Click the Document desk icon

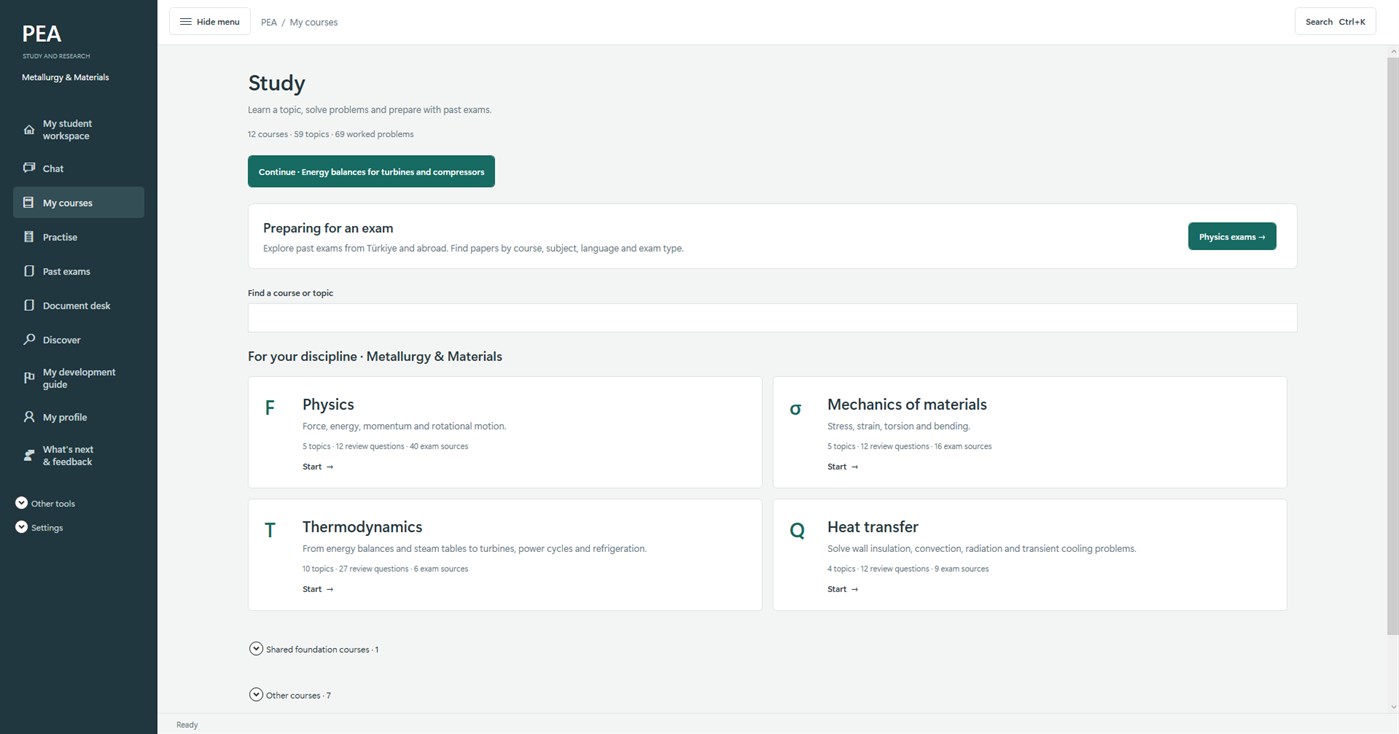(x=29, y=305)
